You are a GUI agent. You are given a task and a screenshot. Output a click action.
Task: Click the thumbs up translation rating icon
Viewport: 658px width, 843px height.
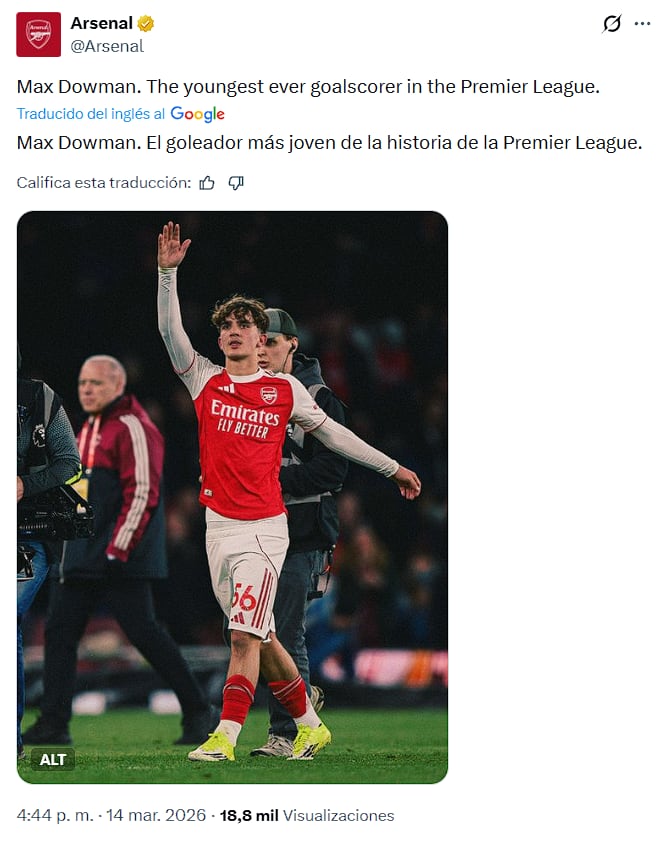[x=207, y=183]
